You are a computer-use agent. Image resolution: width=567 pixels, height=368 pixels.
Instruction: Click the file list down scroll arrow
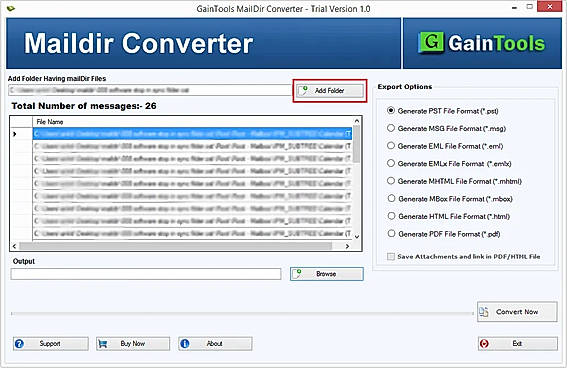[x=357, y=237]
